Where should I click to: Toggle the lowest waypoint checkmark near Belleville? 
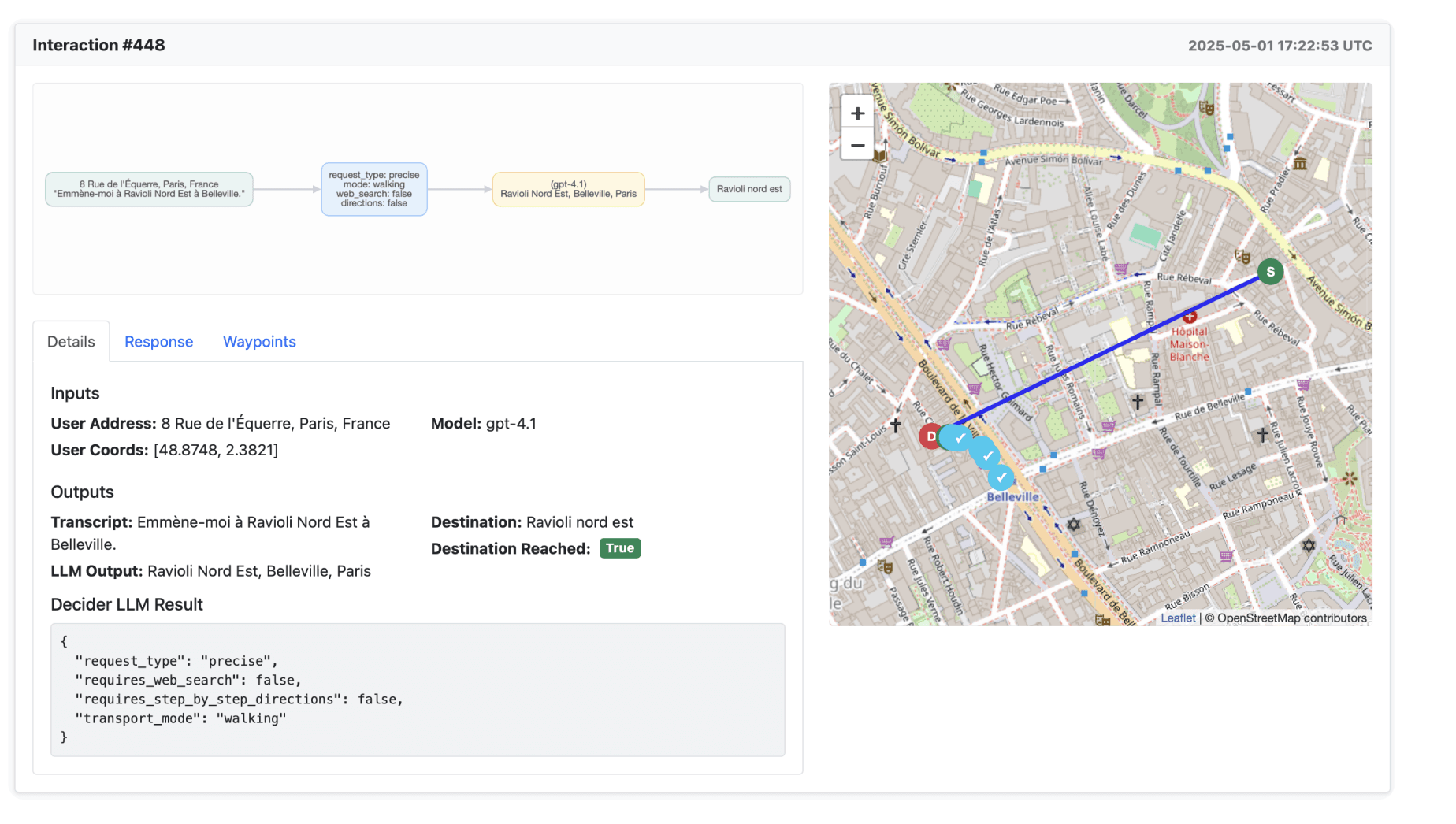click(1001, 477)
